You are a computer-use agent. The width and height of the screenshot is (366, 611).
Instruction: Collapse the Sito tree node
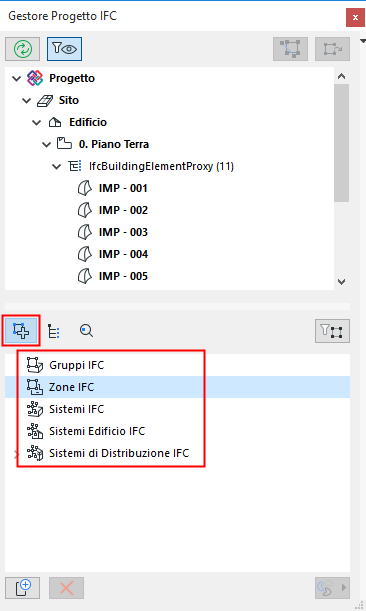(x=27, y=101)
